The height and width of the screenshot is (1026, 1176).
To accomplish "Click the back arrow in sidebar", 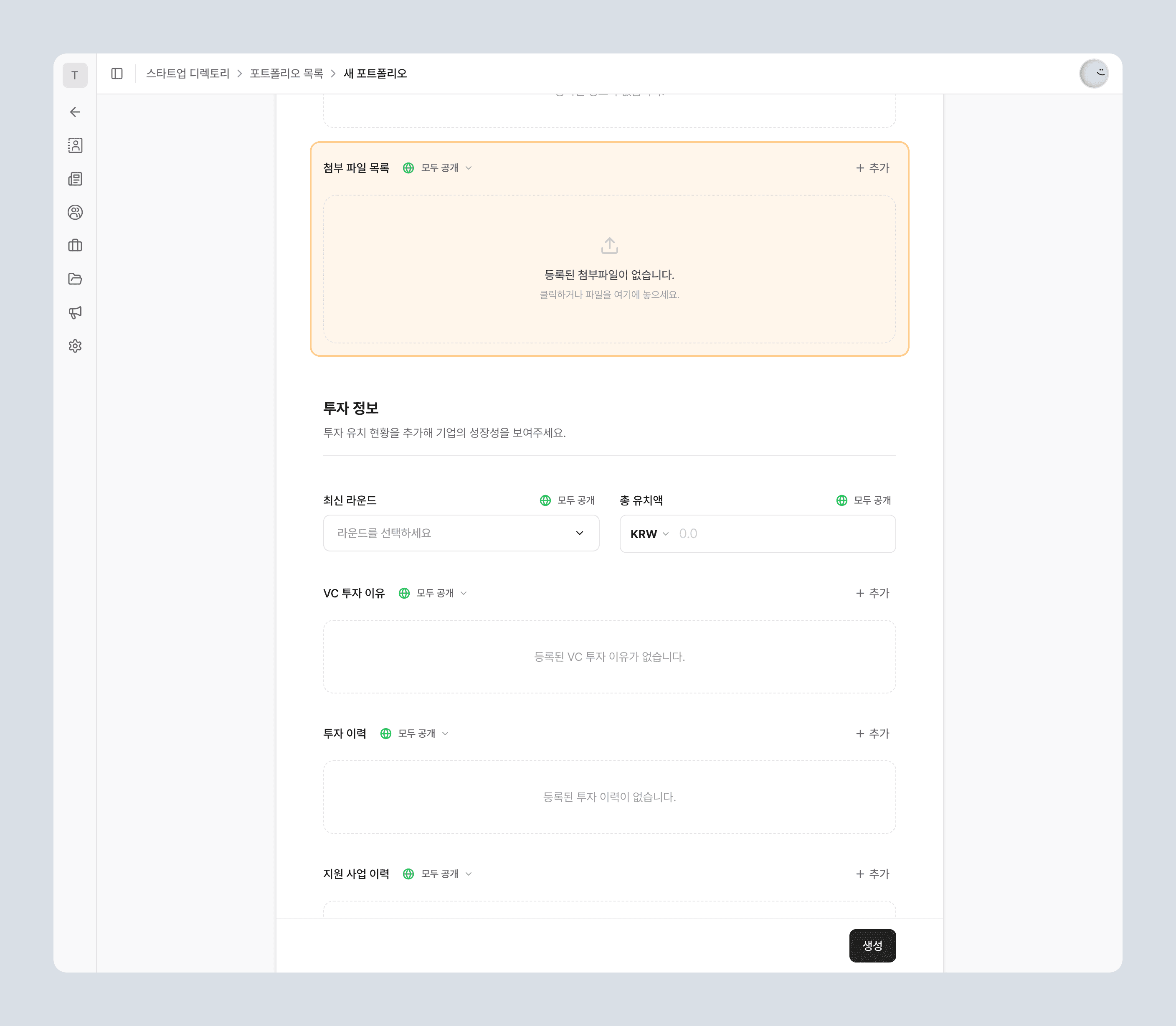I will 75,112.
